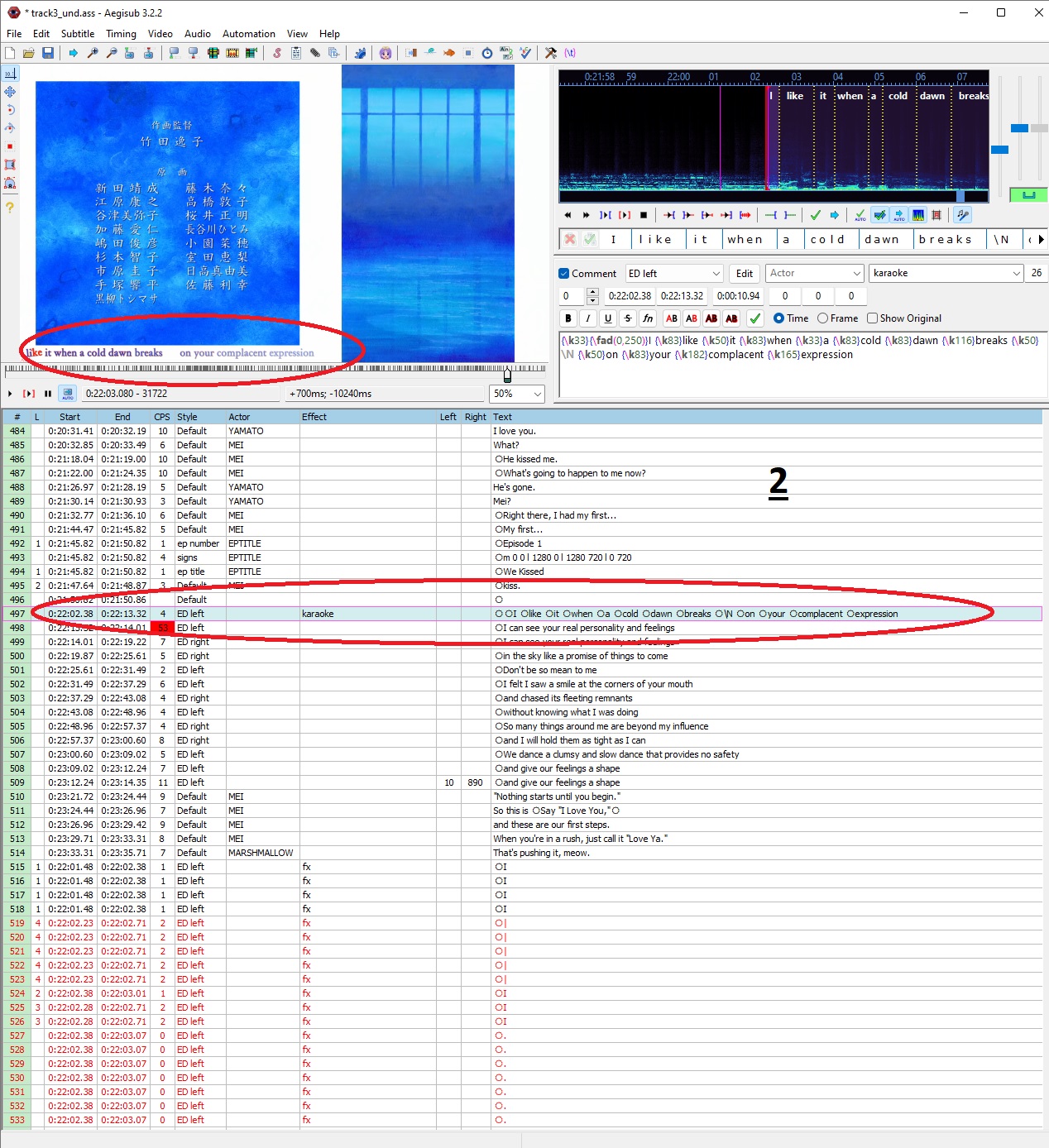The width and height of the screenshot is (1049, 1148).
Task: Open the Shift Times clock icon
Action: [x=487, y=53]
